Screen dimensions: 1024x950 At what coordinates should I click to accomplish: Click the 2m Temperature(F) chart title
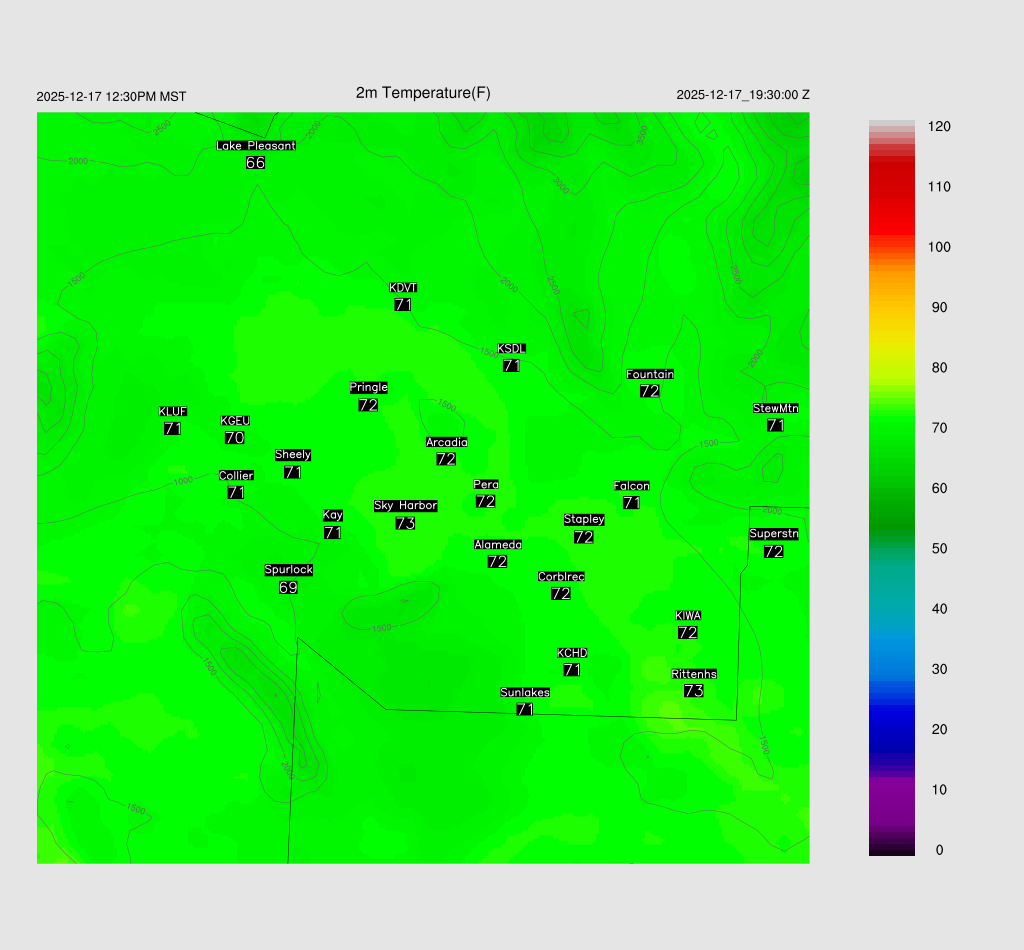coord(423,93)
